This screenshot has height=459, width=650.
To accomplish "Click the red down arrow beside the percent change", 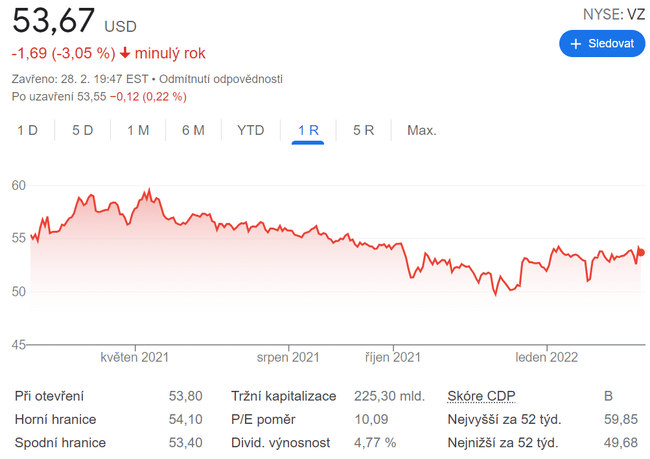I will (125, 53).
